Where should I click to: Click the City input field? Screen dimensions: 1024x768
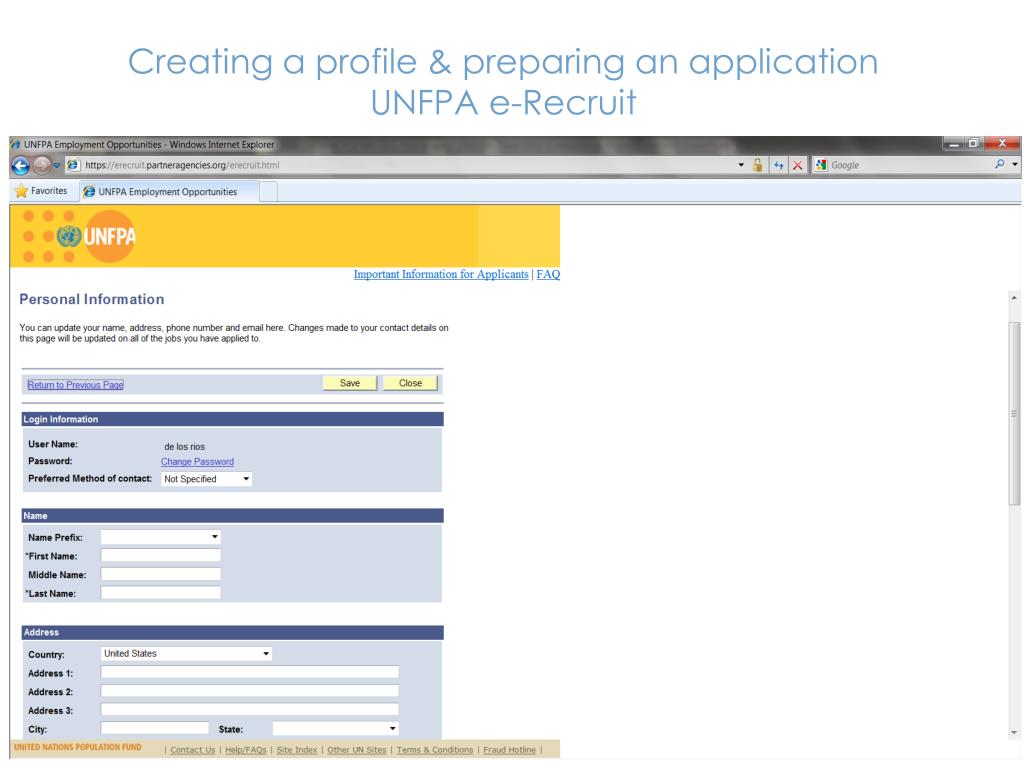155,728
